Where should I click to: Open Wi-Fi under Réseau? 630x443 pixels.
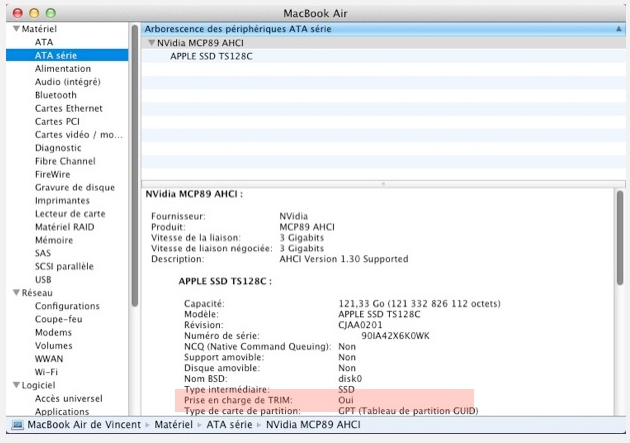click(46, 372)
